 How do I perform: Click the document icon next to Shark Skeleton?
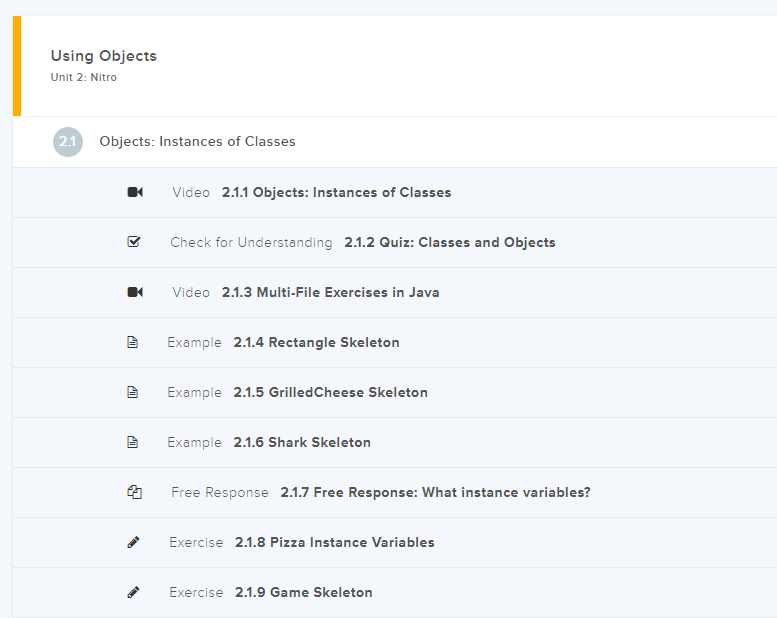click(133, 442)
